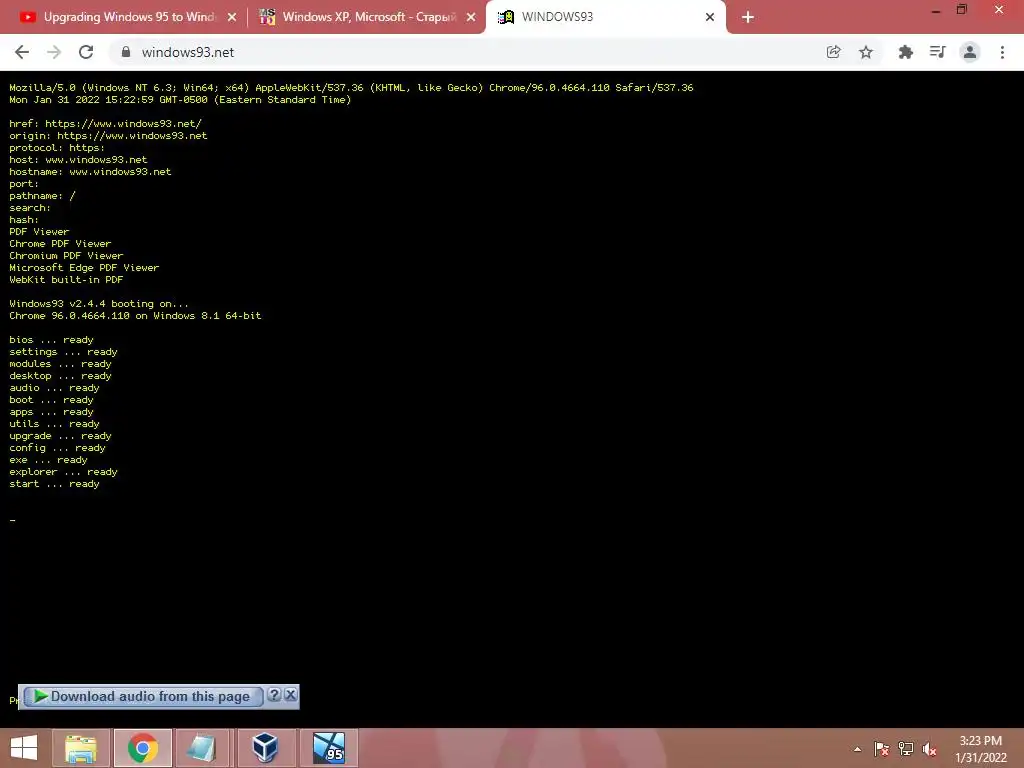This screenshot has height=768, width=1024.
Task: Open the Chrome extensions puzzle icon
Action: click(x=905, y=52)
